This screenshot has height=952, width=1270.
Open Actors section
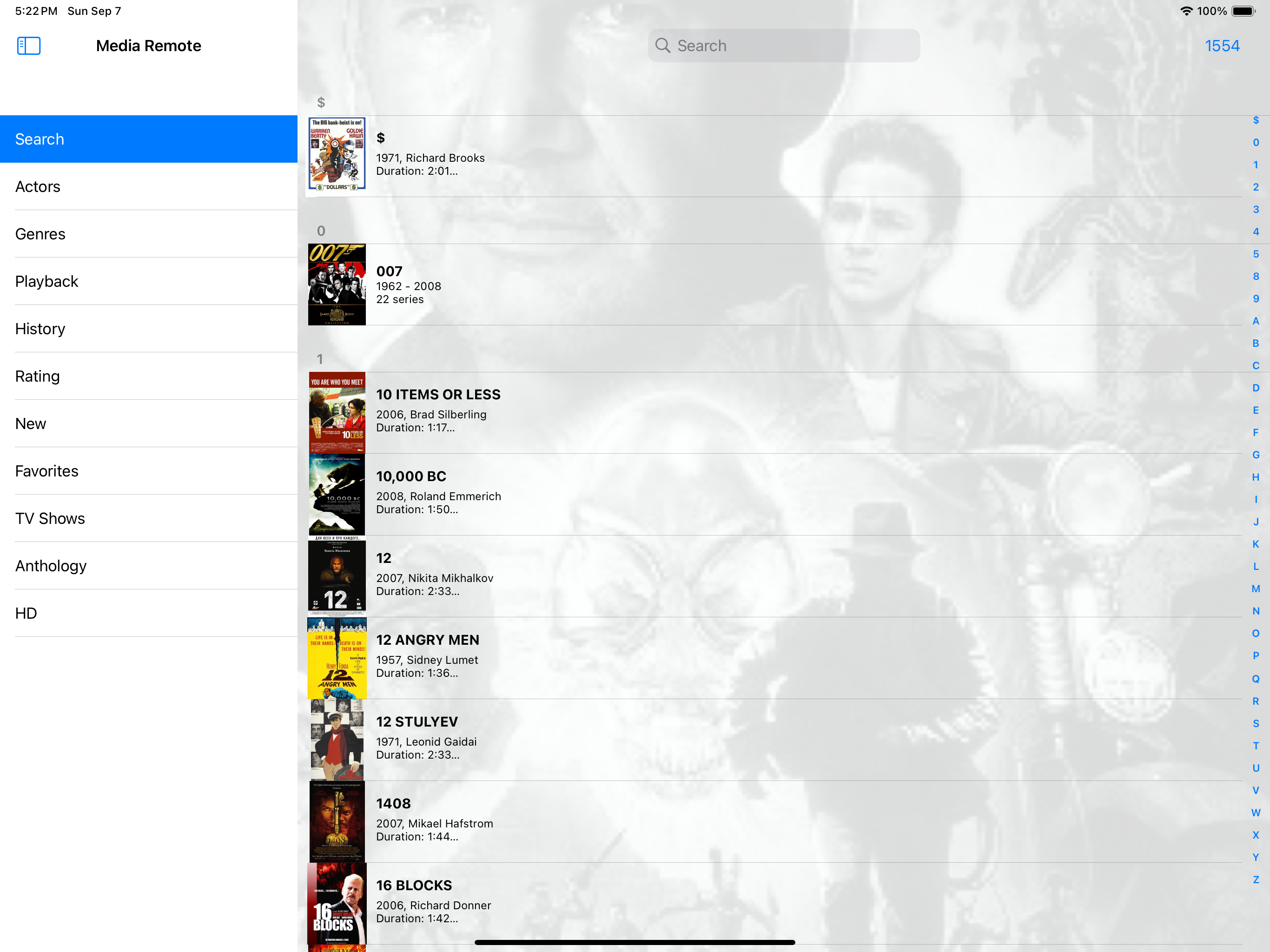pyautogui.click(x=149, y=186)
